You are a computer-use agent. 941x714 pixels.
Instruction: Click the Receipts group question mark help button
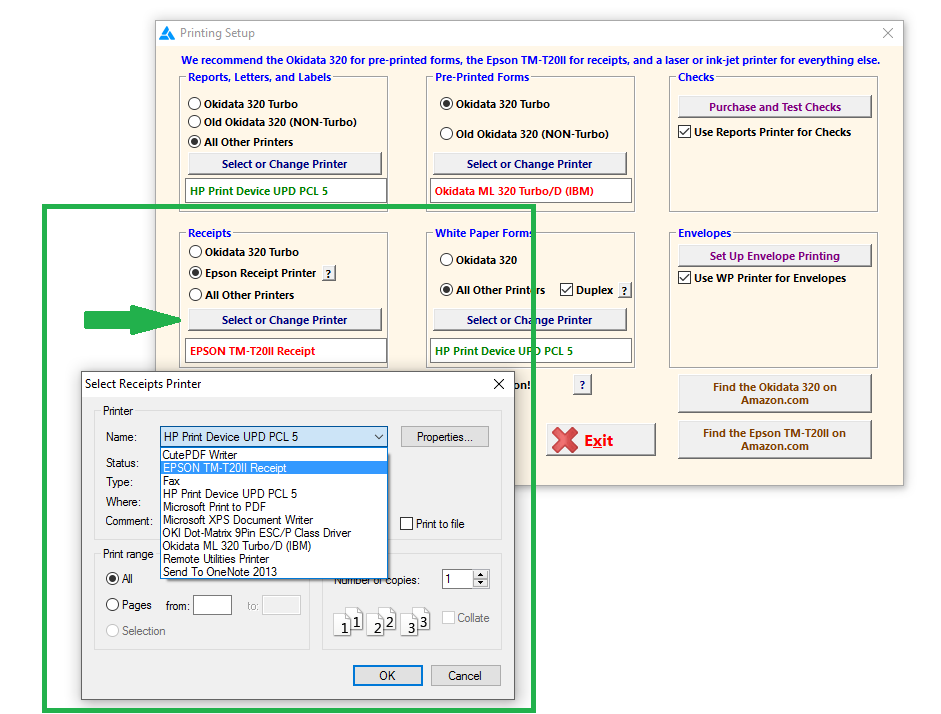click(329, 274)
